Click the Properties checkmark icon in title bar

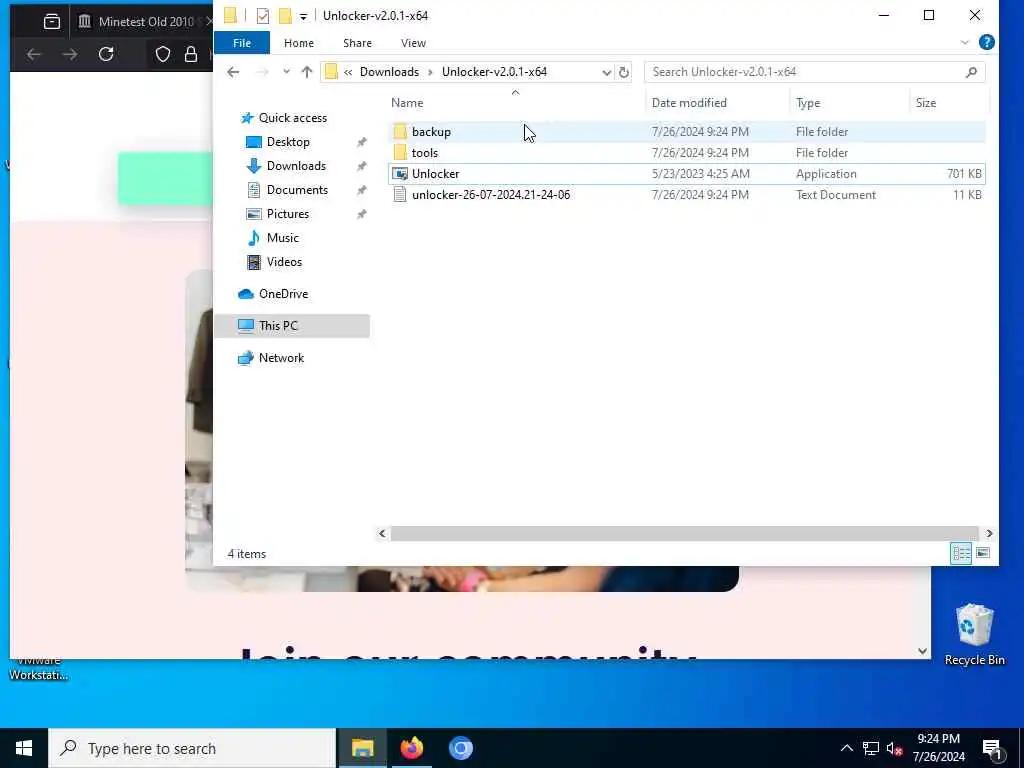point(263,16)
